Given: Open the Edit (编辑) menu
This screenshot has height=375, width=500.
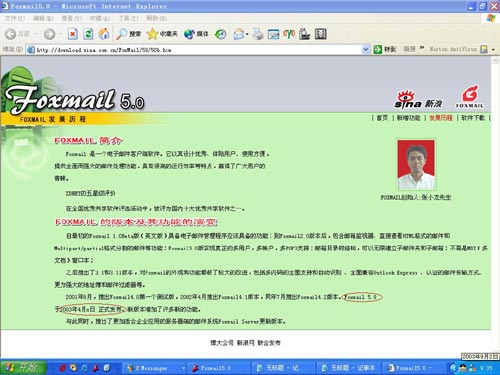Looking at the screenshot, I should pyautogui.click(x=43, y=18).
